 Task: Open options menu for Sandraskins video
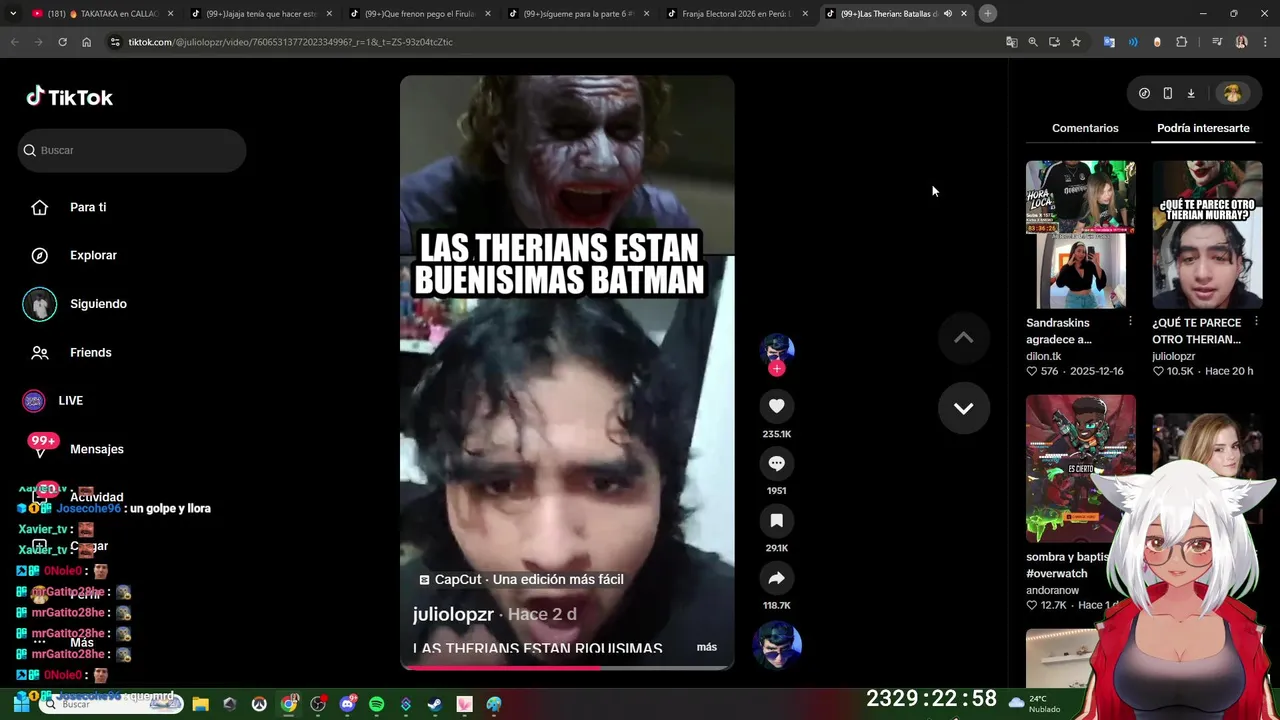(x=1130, y=321)
